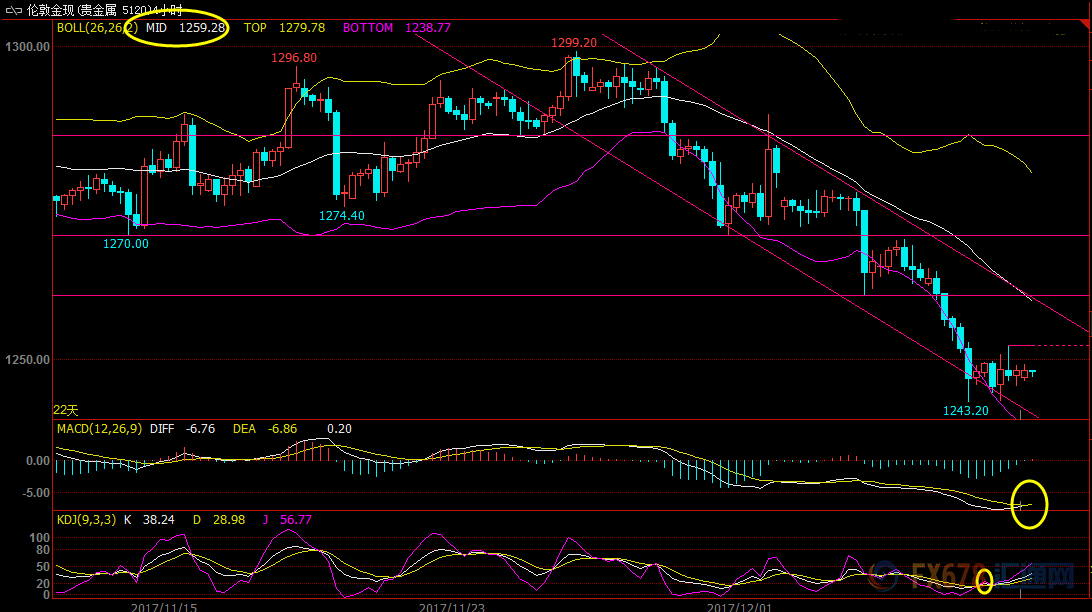This screenshot has width=1092, height=612.
Task: Click the 1274.40 low price marker
Action: [x=342, y=216]
